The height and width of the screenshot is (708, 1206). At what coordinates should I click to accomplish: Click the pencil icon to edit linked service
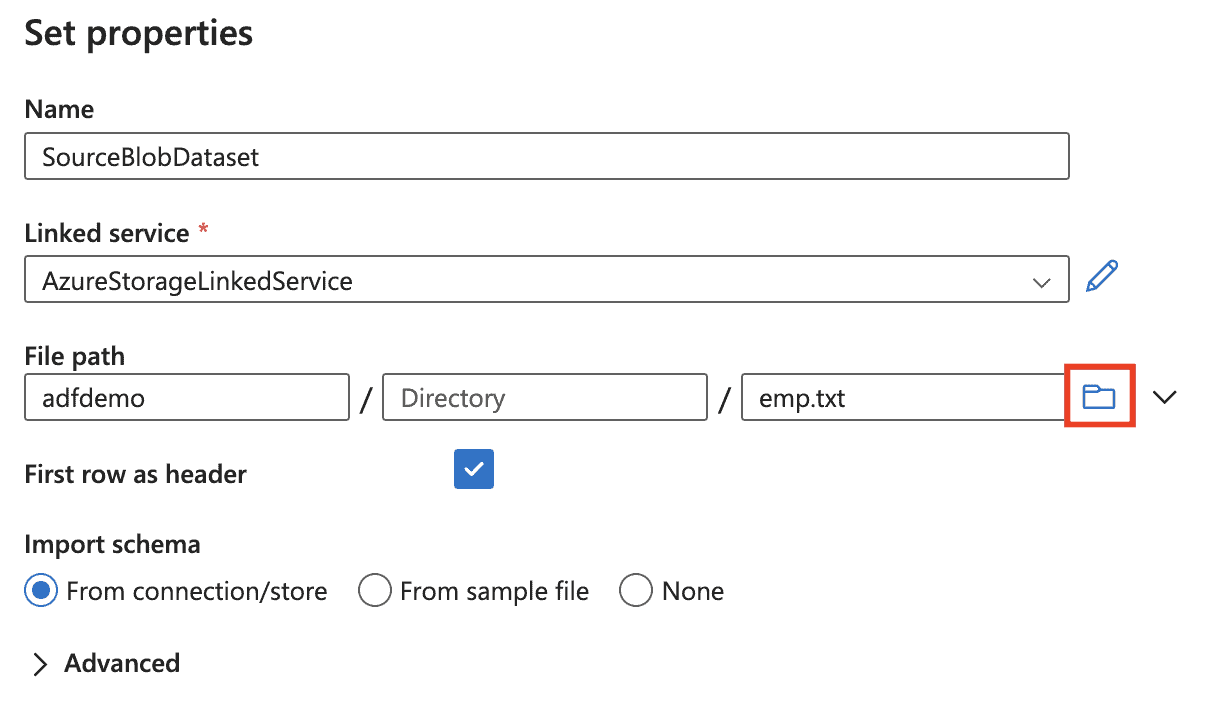point(1102,276)
